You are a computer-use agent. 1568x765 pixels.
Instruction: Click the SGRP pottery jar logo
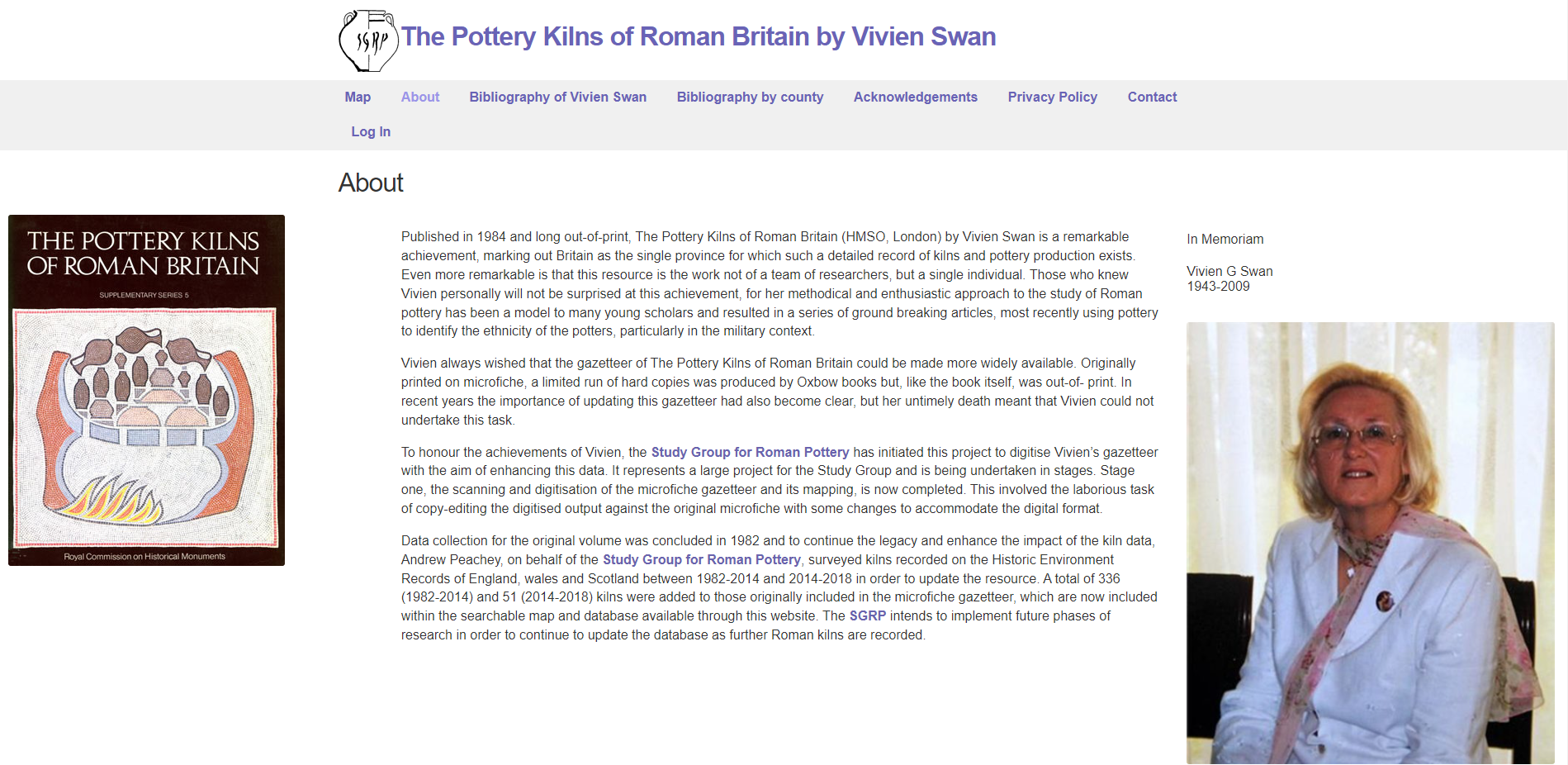368,40
